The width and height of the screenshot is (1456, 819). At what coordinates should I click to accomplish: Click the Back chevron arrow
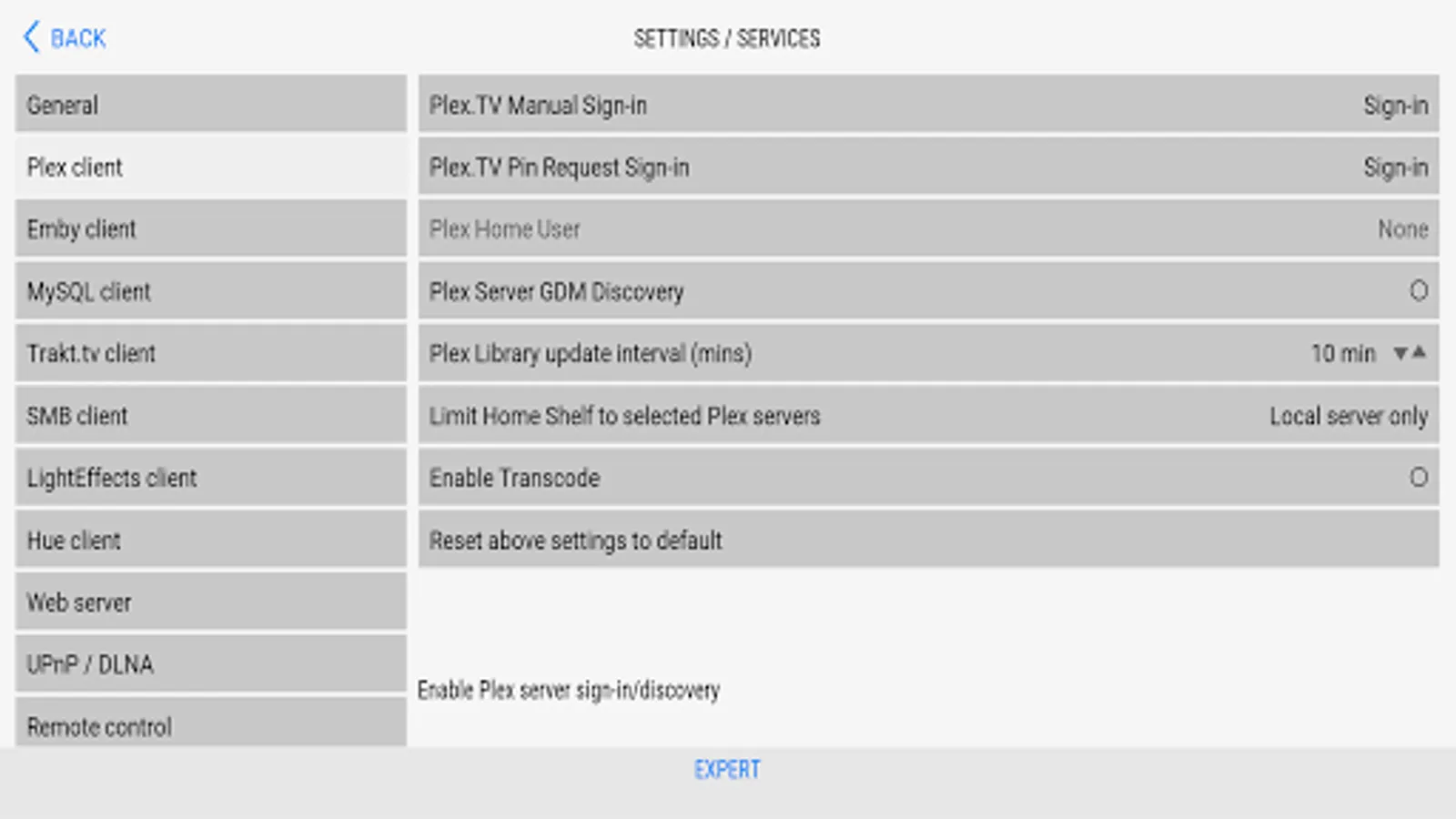pyautogui.click(x=32, y=37)
